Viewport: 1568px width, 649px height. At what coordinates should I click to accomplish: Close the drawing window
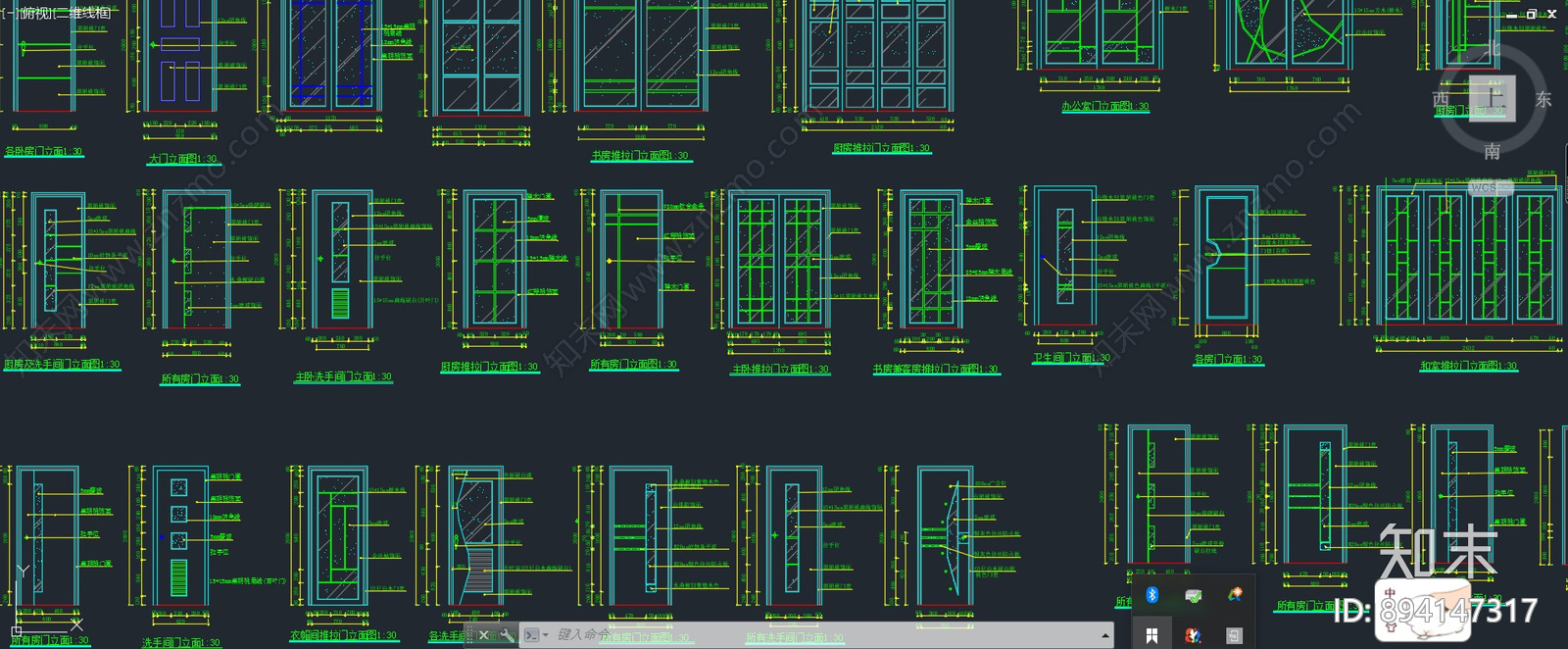1551,14
